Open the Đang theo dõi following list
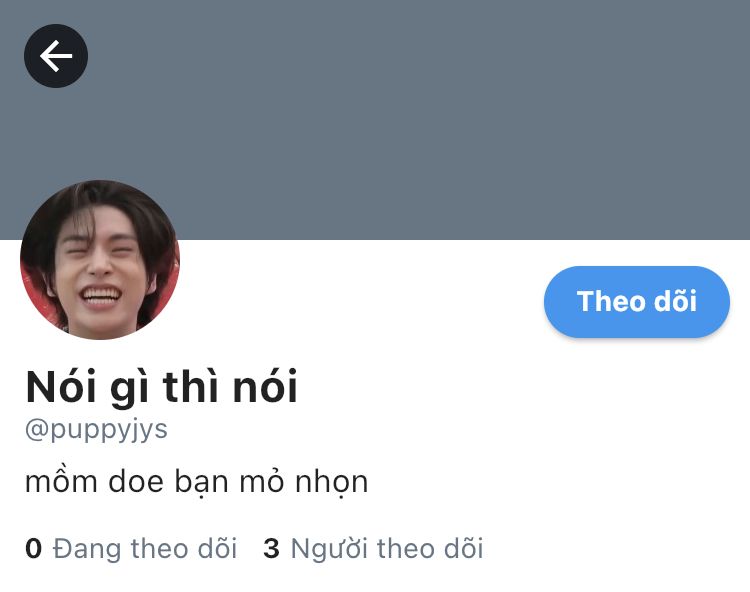 coord(132,548)
